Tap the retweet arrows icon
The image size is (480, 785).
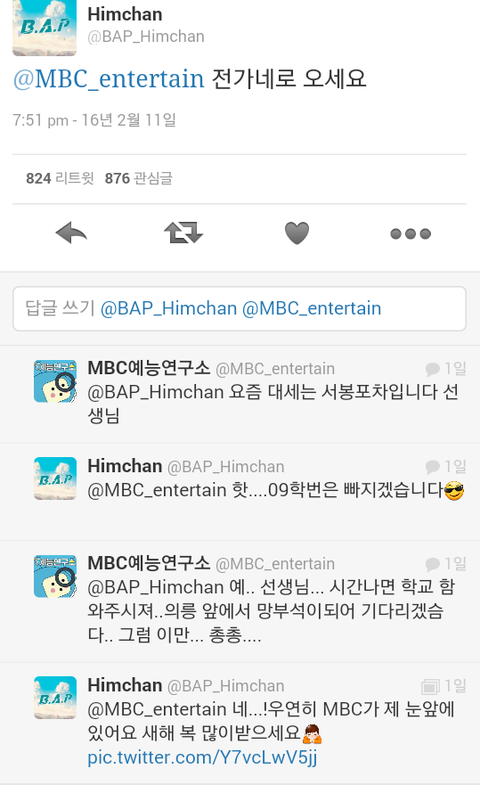tap(183, 233)
